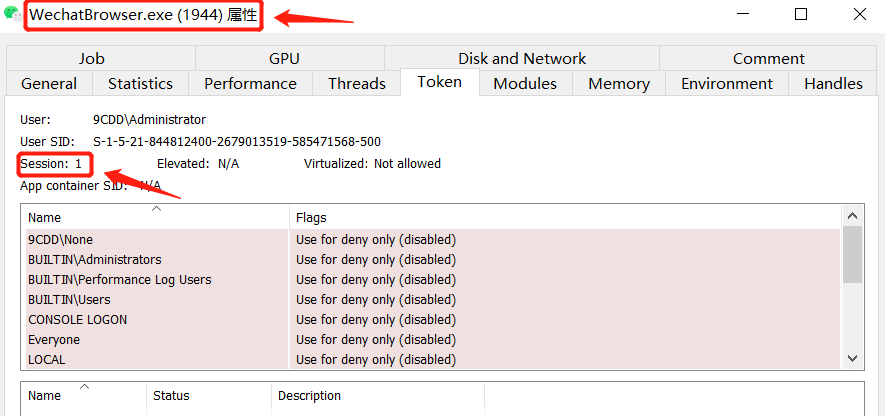
Task: Maximize the properties window
Action: tap(800, 14)
